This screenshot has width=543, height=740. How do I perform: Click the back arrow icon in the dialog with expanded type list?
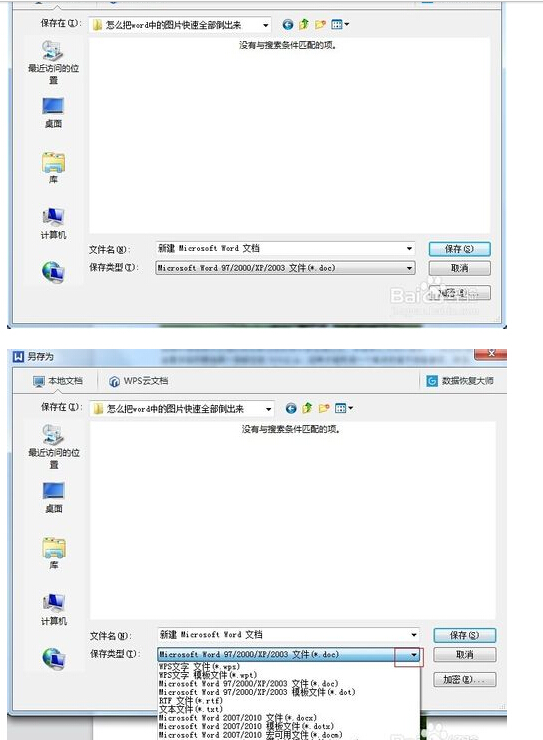291,408
